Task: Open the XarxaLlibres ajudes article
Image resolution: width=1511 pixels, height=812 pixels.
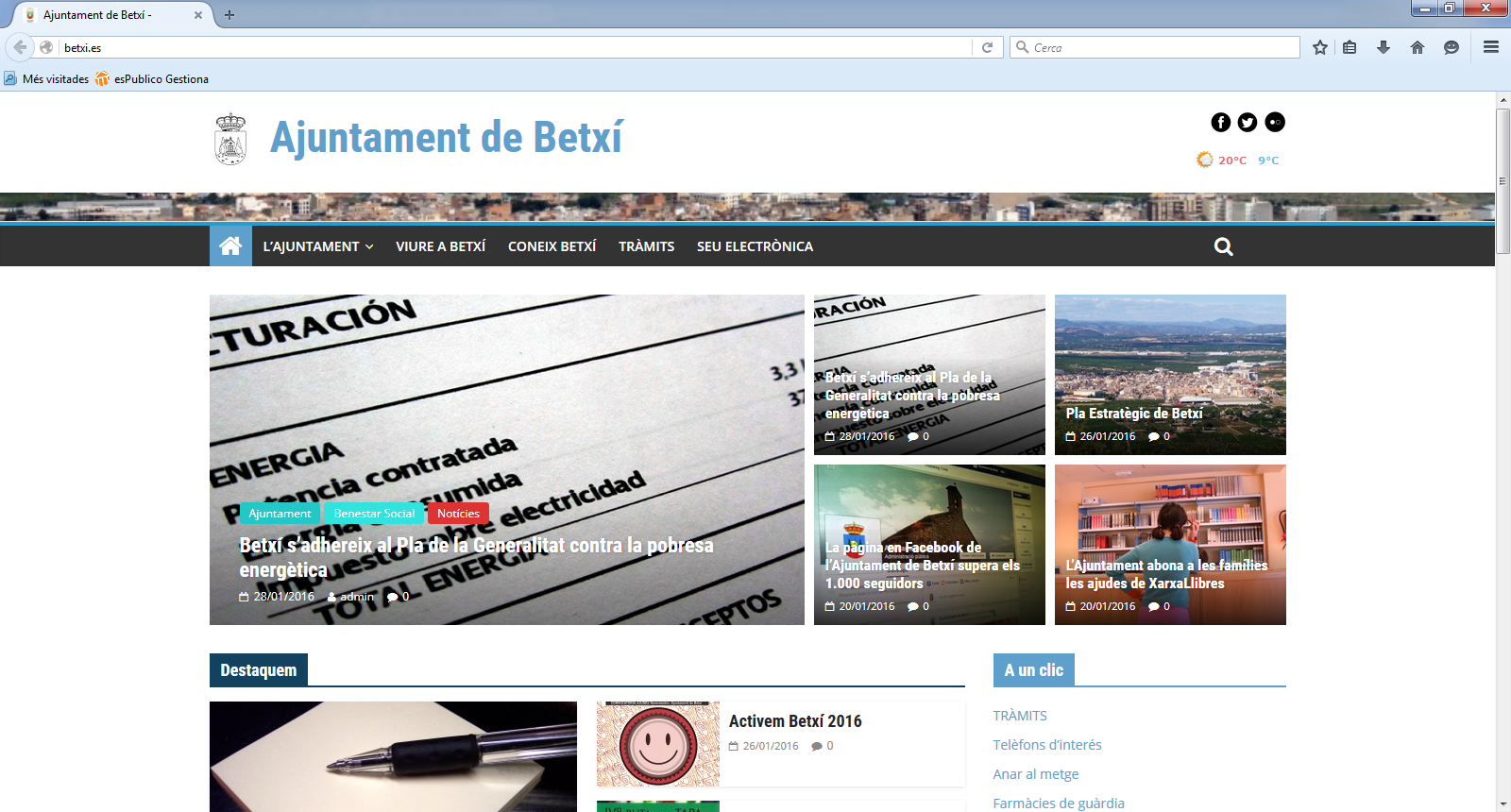Action: tap(1166, 574)
